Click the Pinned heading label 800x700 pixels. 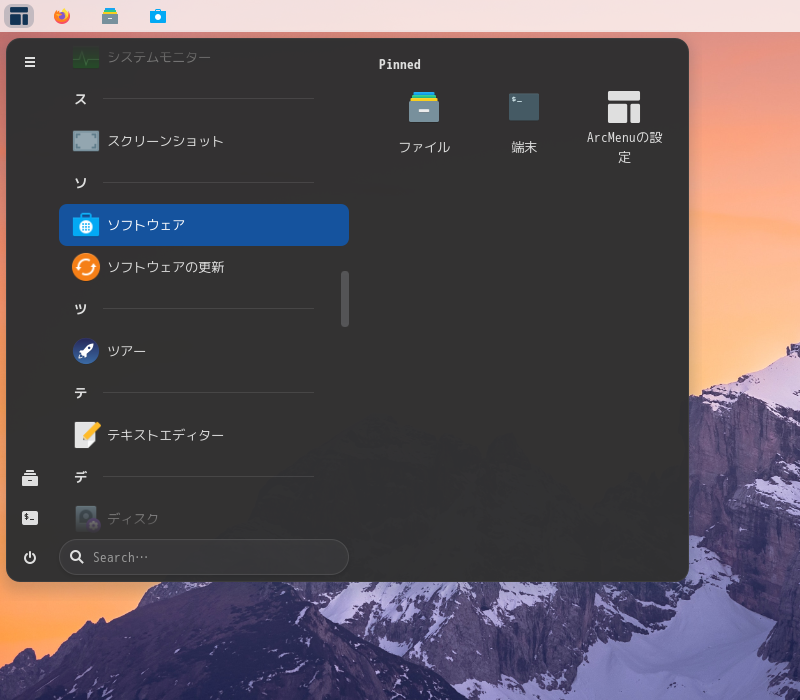[399, 64]
